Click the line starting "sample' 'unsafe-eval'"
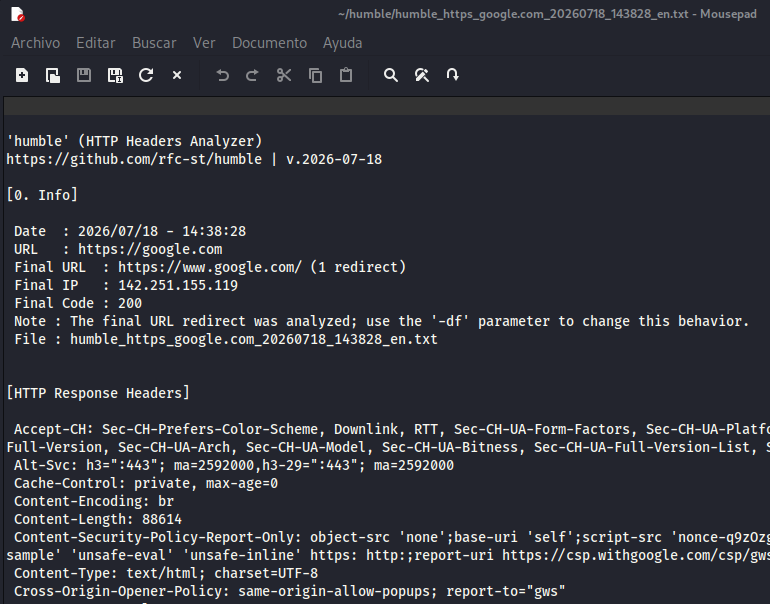The width and height of the screenshot is (770, 604). 388,555
